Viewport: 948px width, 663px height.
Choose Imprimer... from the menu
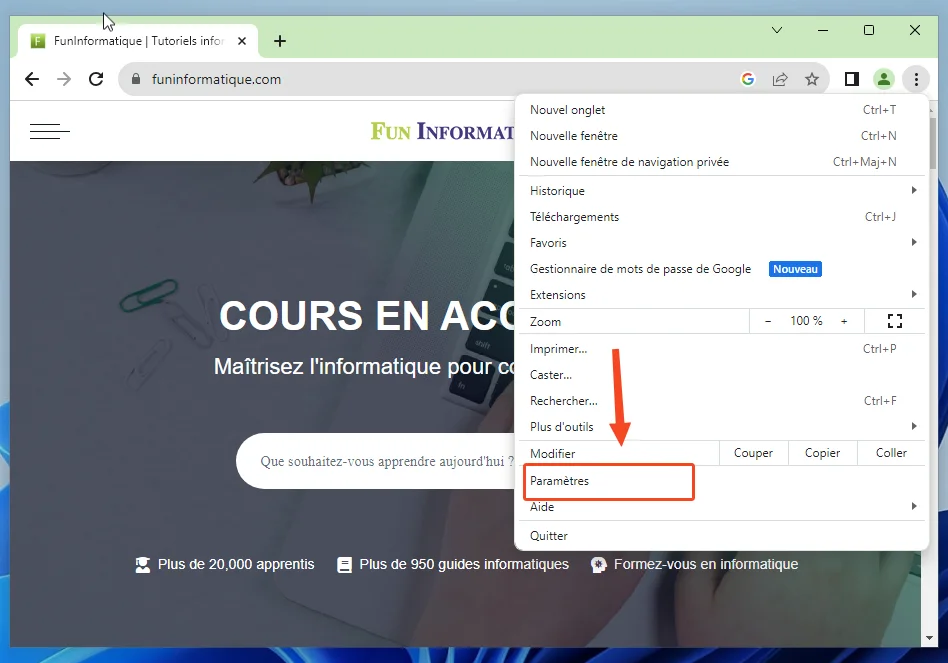click(720, 349)
